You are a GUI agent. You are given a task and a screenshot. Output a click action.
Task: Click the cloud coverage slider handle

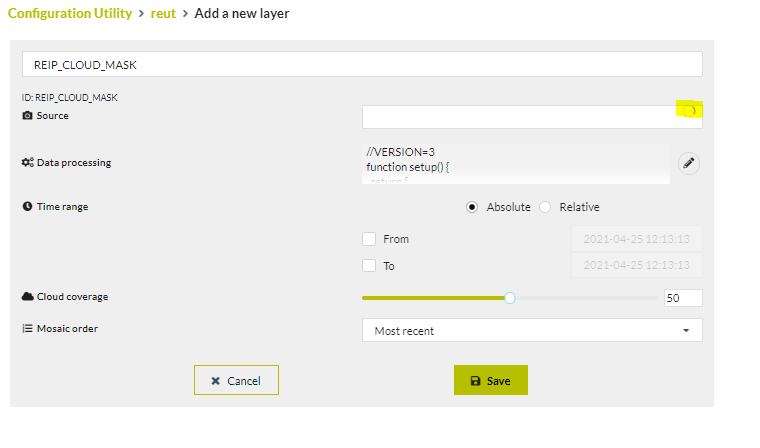pos(509,298)
